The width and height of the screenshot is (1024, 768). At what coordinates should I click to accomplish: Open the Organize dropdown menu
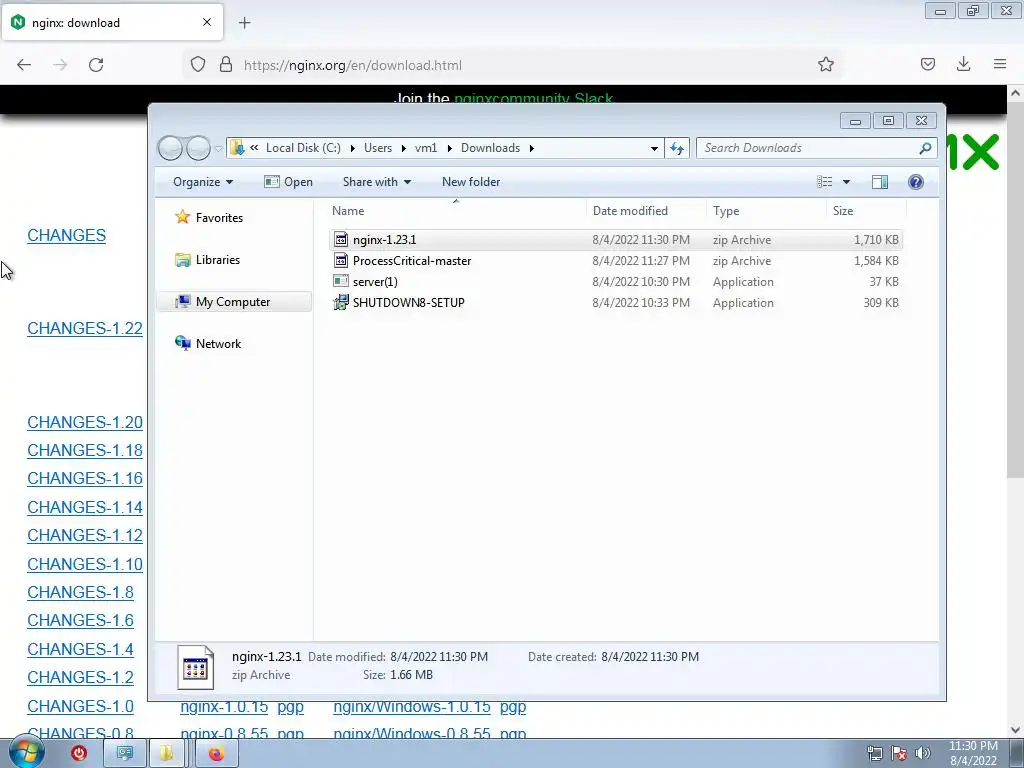coord(202,182)
